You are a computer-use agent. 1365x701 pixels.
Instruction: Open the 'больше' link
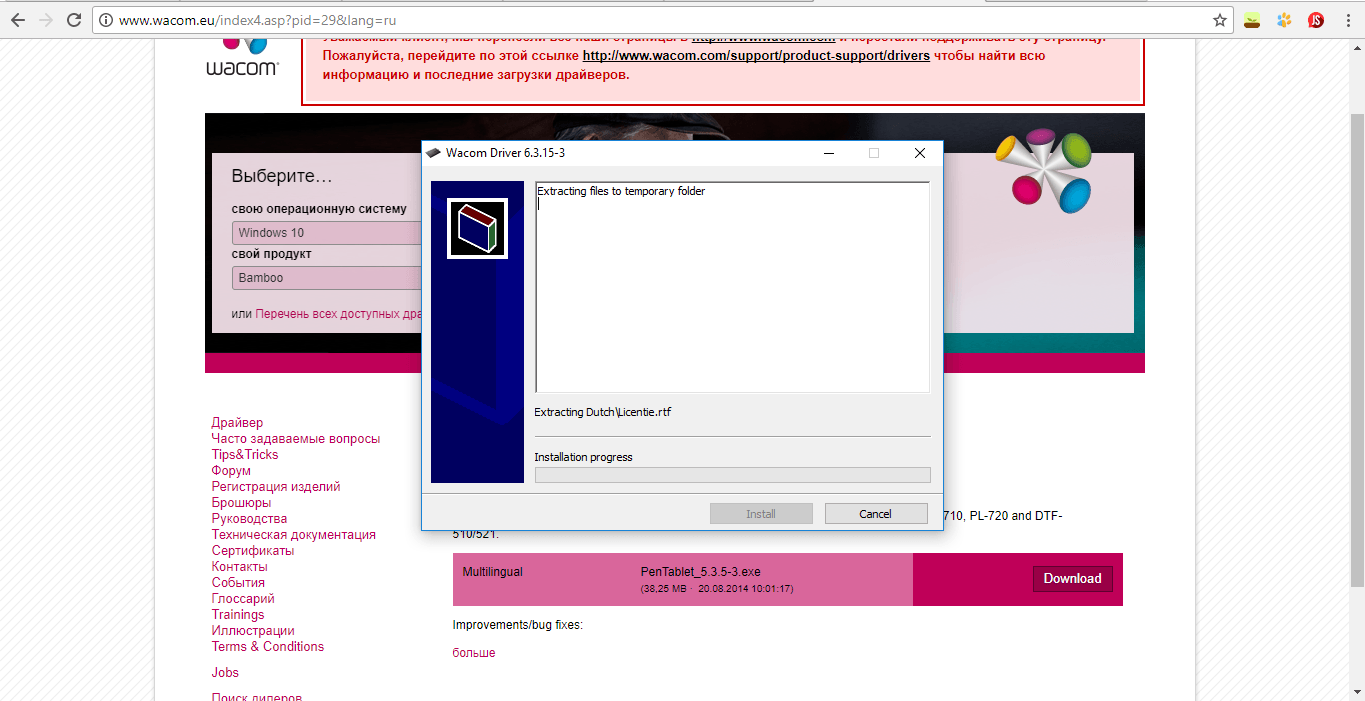pos(474,653)
